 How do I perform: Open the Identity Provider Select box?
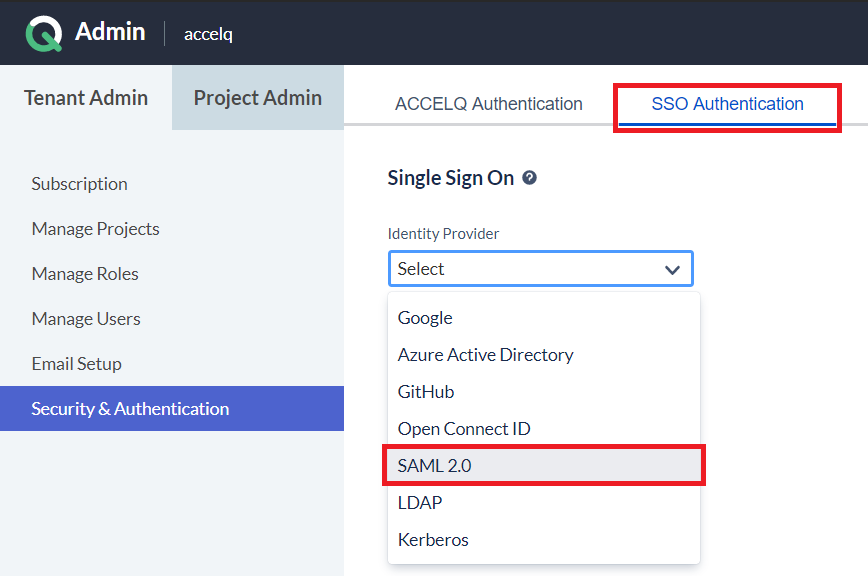coord(541,269)
